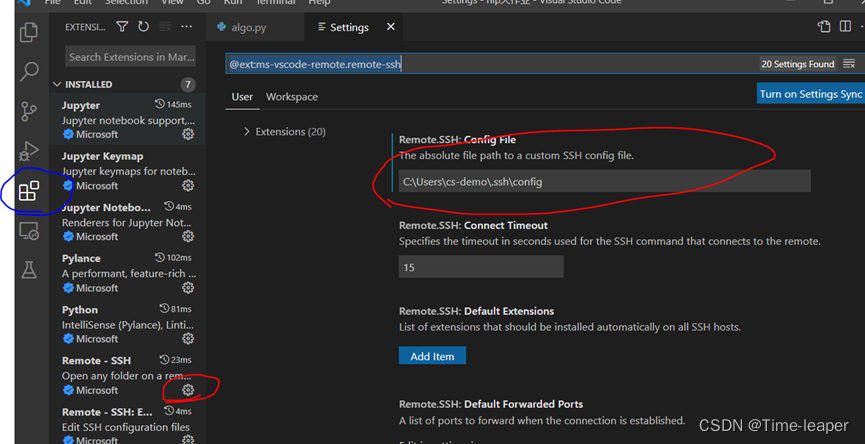This screenshot has width=865, height=444.
Task: Click the Config File path field
Action: coord(605,181)
